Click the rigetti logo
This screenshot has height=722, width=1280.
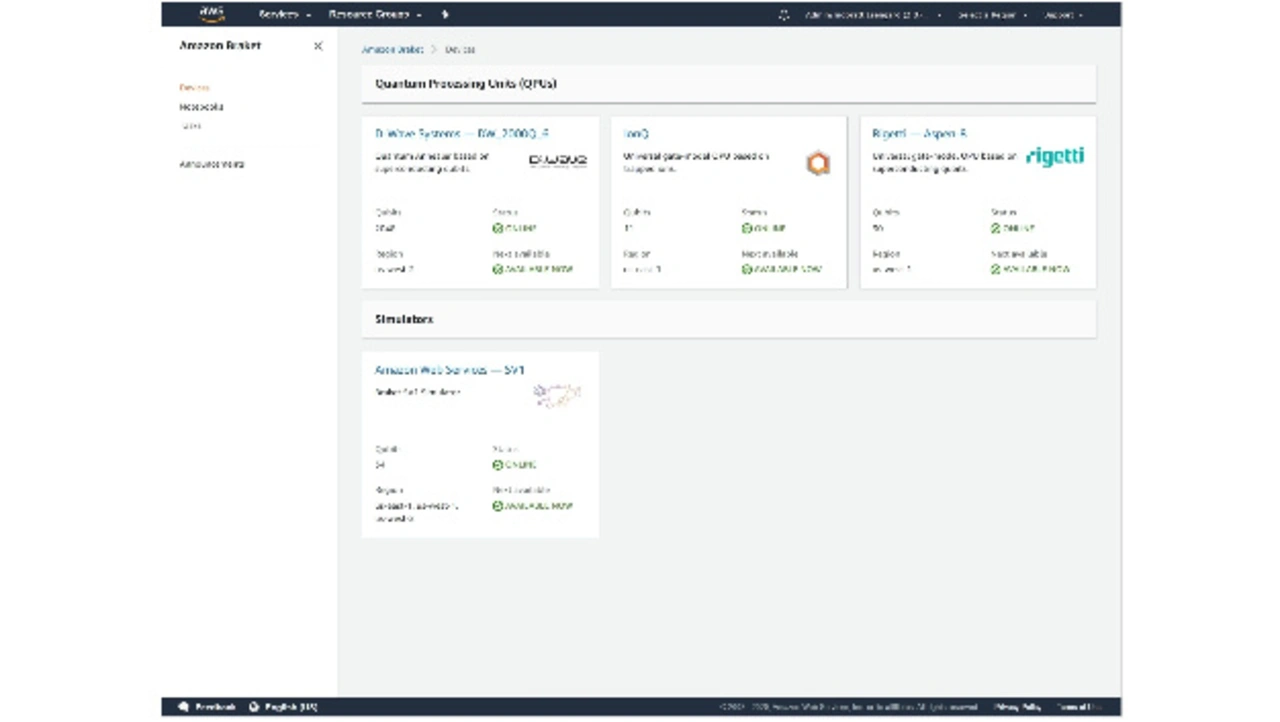point(1055,157)
